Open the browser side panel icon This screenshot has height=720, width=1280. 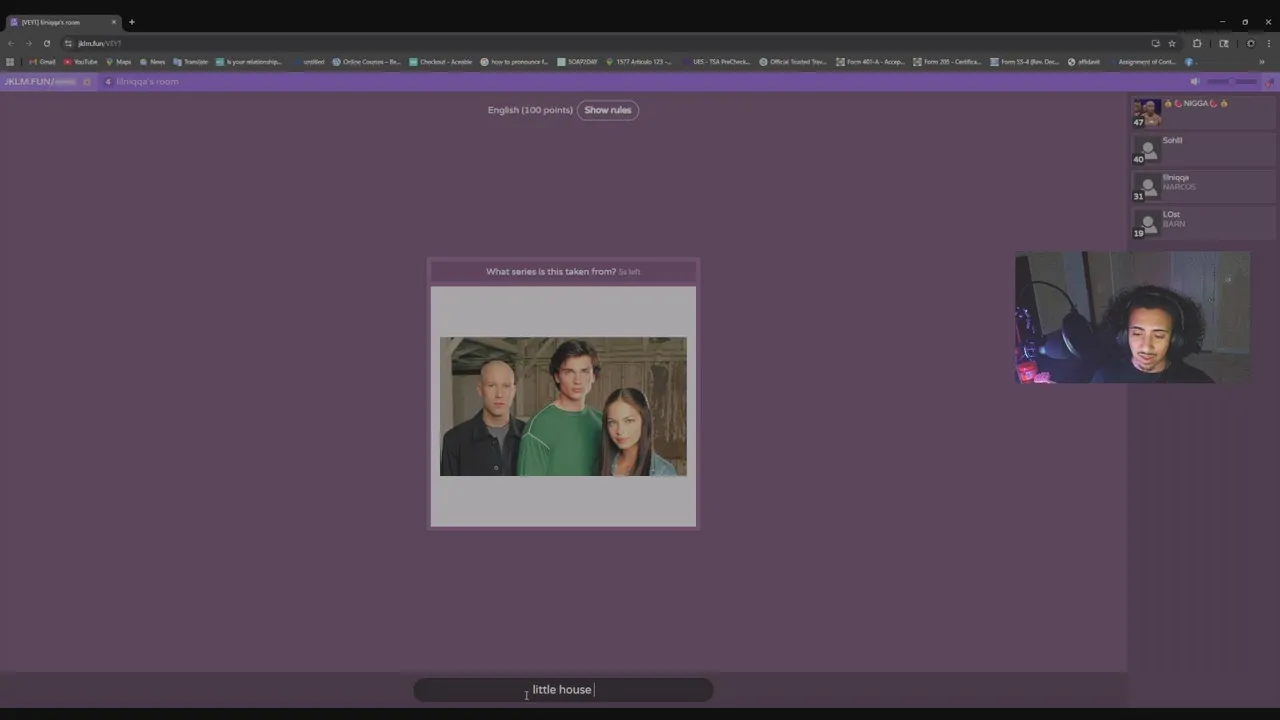[x=1223, y=43]
